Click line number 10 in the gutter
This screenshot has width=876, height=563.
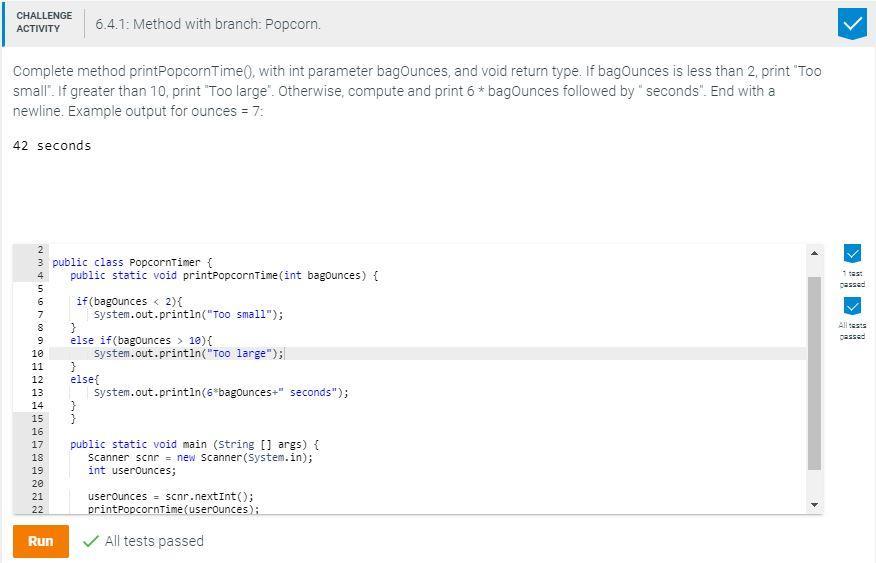[x=37, y=353]
